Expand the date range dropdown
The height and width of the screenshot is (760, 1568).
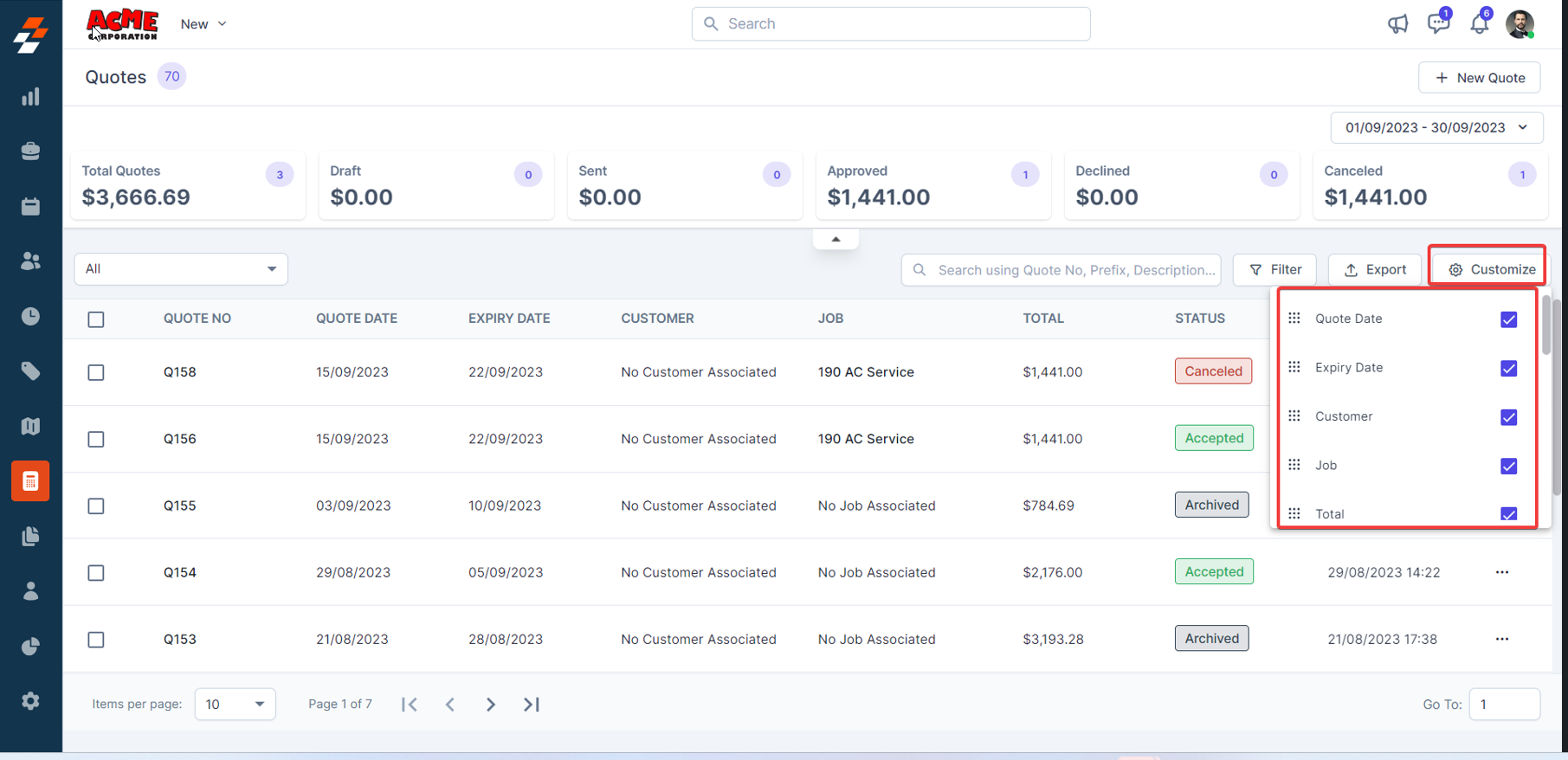(1436, 127)
